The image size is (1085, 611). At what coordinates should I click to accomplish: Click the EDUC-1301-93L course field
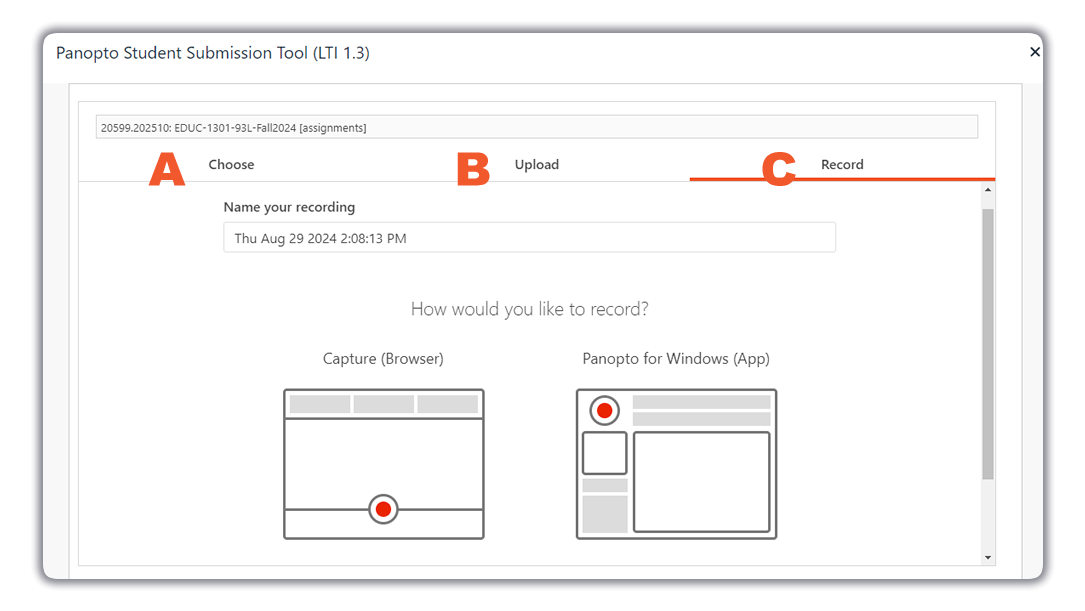pyautogui.click(x=534, y=126)
